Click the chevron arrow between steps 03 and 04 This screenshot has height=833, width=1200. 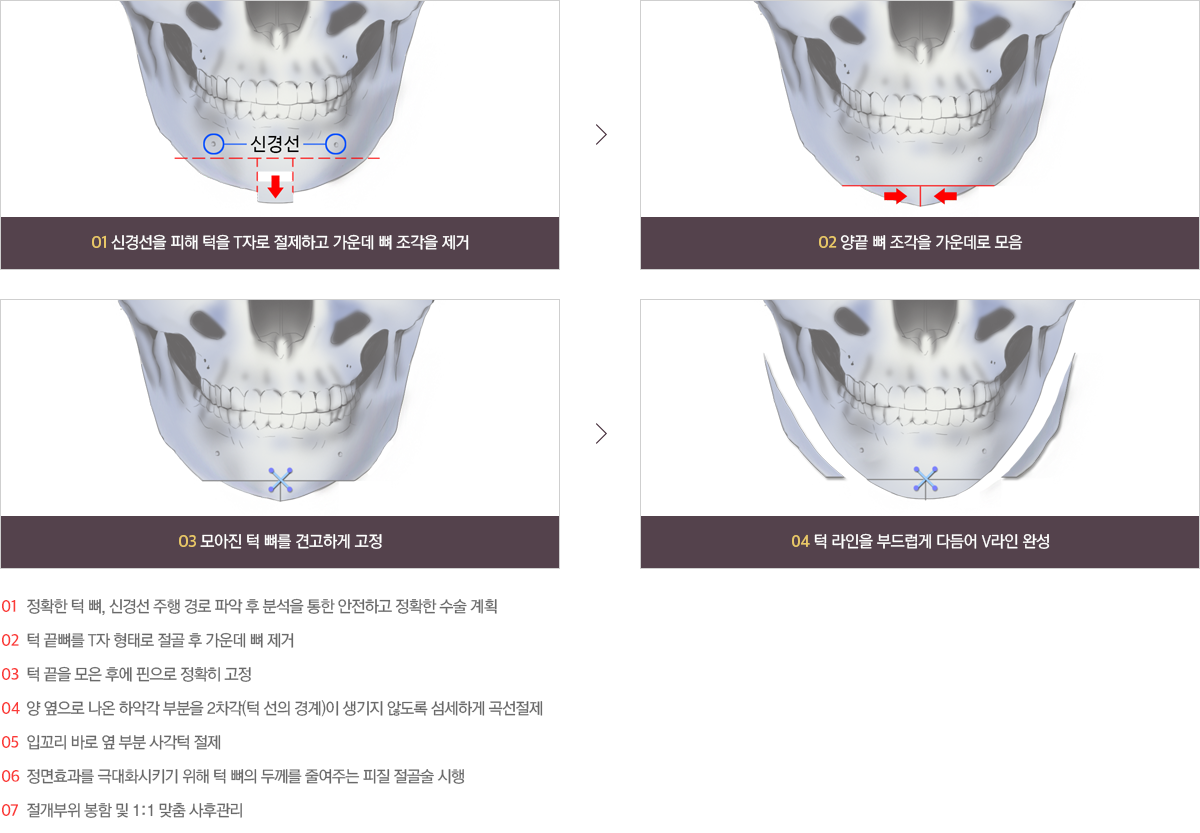601,433
